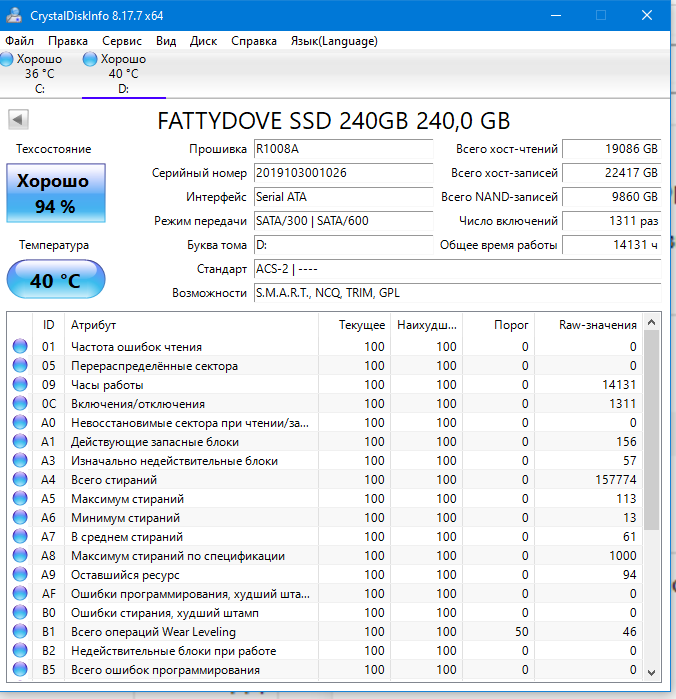676x699 pixels.
Task: Click status orb for attribute A9 remaining life
Action: pyautogui.click(x=20, y=575)
